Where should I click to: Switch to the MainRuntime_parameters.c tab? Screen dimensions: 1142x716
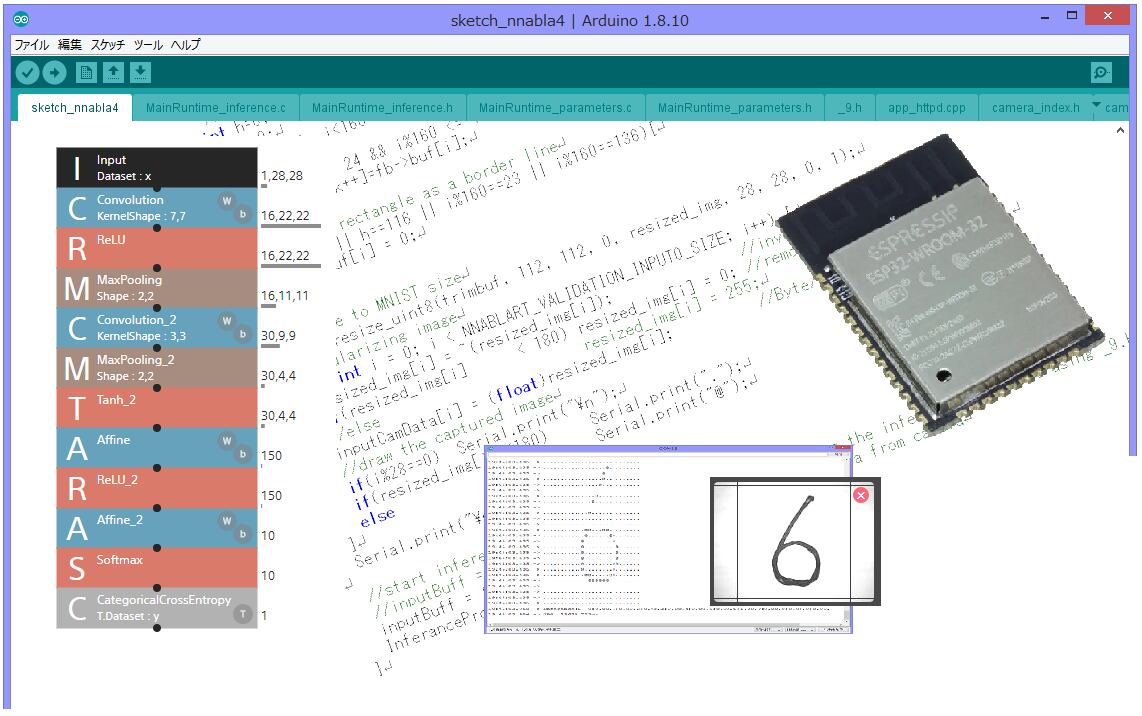point(555,108)
